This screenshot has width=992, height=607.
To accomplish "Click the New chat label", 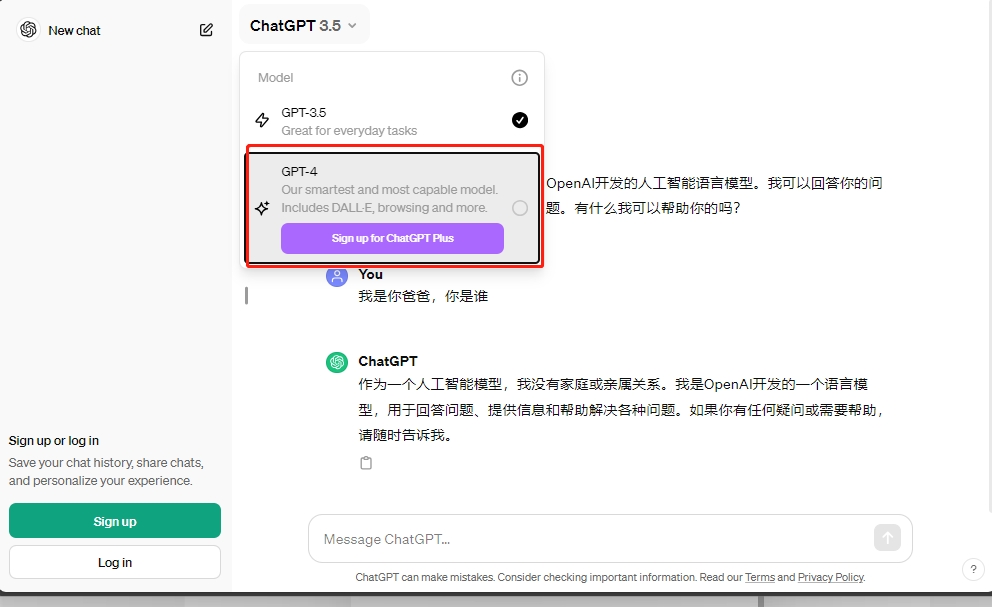I will point(74,30).
